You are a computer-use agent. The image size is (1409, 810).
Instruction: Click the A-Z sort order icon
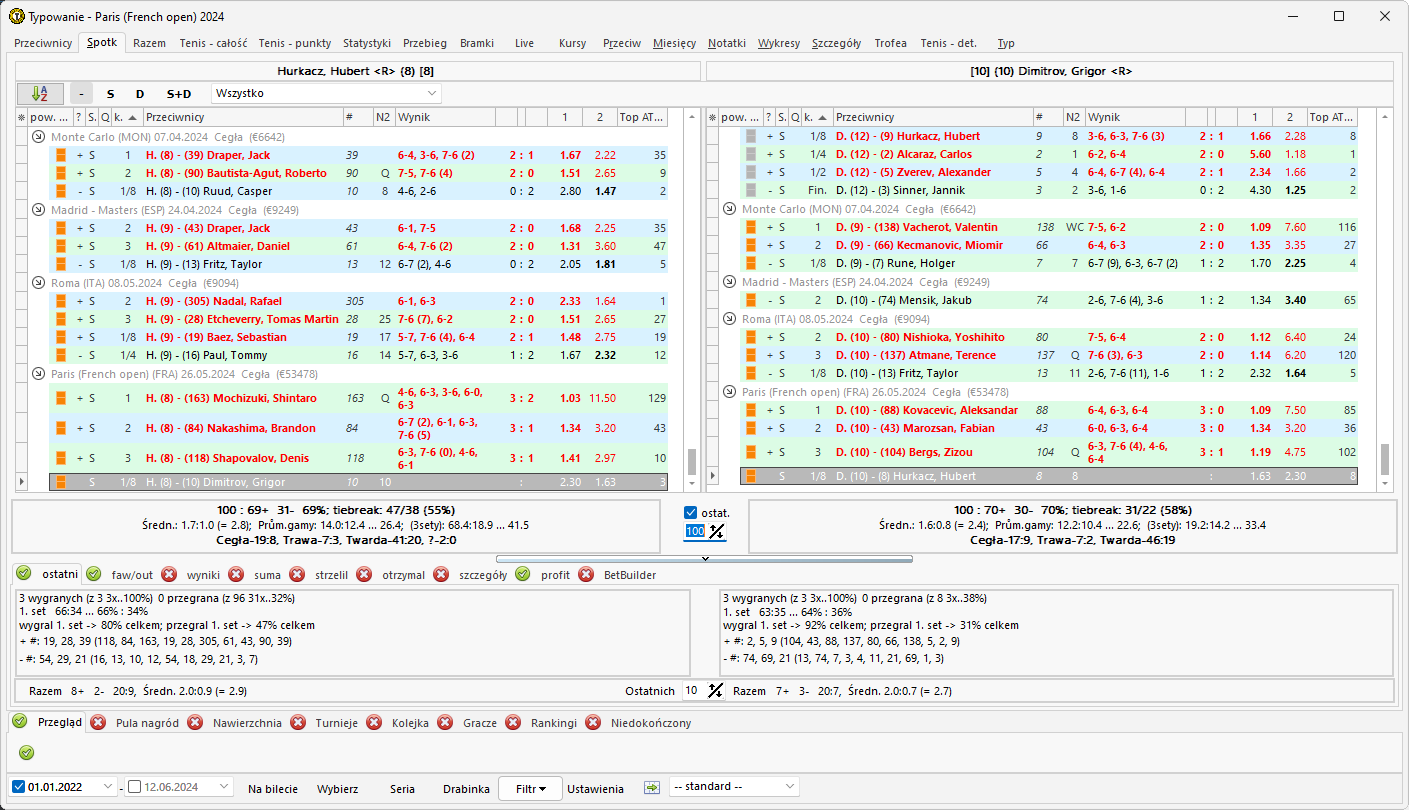pos(40,94)
